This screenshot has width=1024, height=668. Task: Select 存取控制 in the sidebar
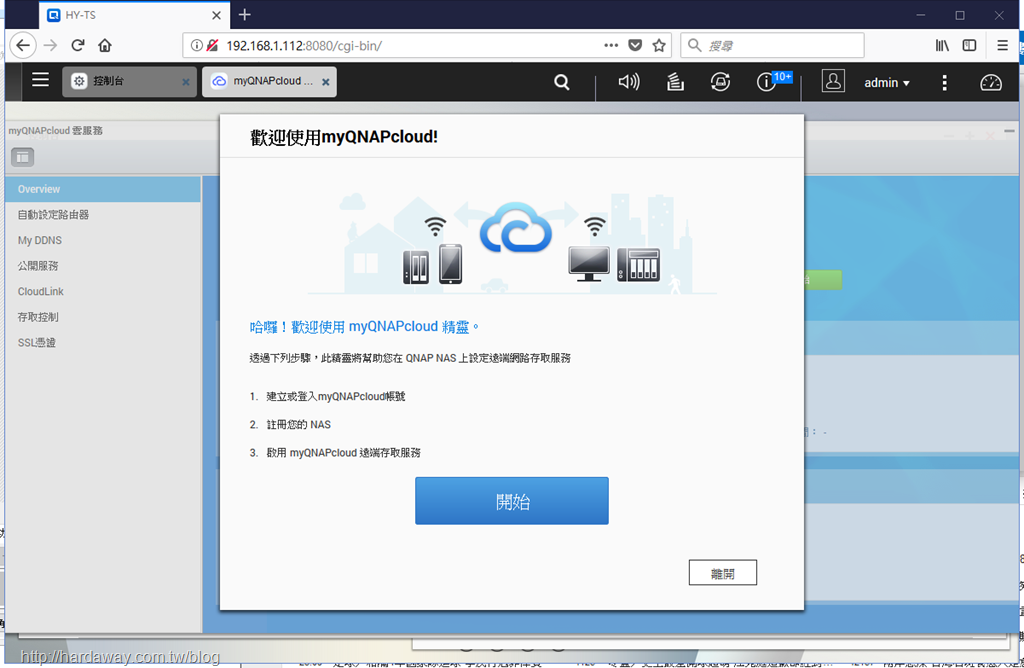tap(103, 317)
